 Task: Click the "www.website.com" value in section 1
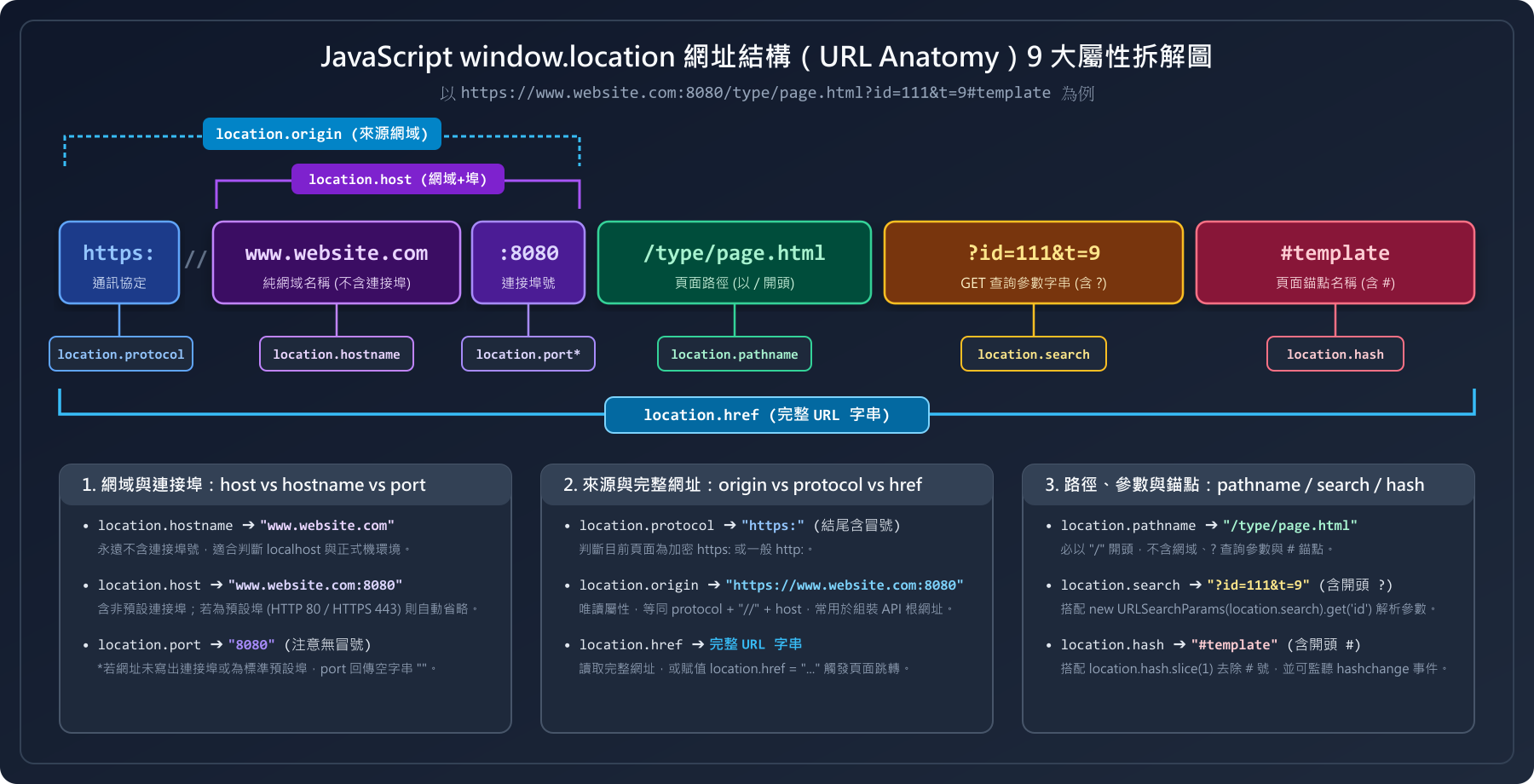click(327, 526)
